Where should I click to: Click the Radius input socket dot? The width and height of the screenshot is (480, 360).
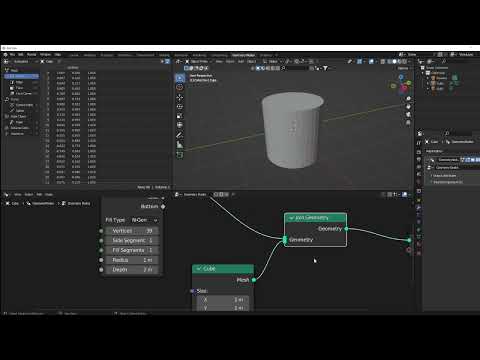pyautogui.click(x=101, y=260)
